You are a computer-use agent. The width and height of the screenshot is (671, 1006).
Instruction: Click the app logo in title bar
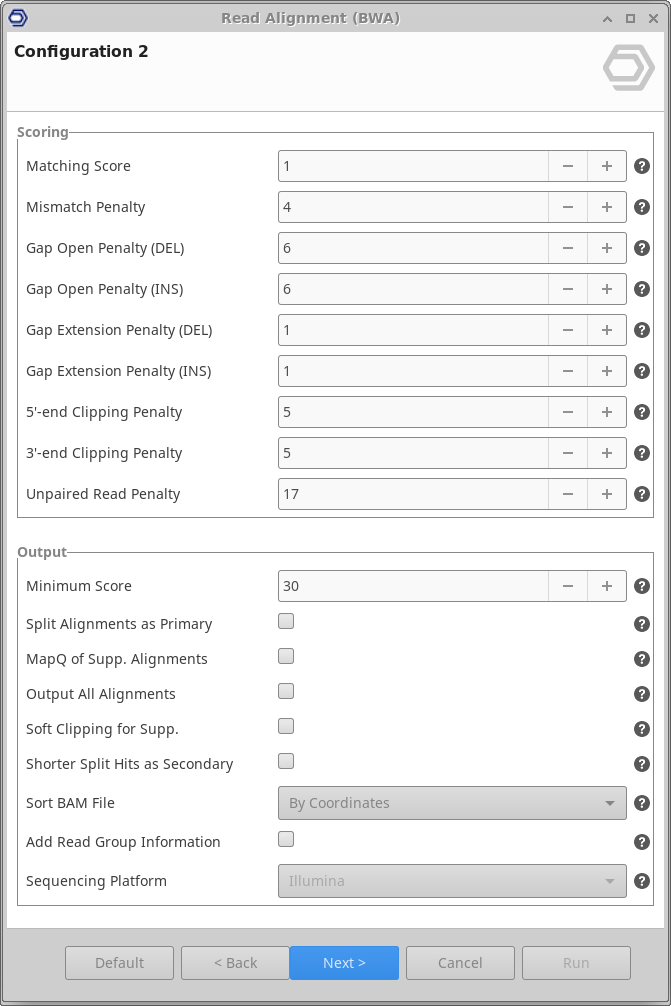pos(17,18)
